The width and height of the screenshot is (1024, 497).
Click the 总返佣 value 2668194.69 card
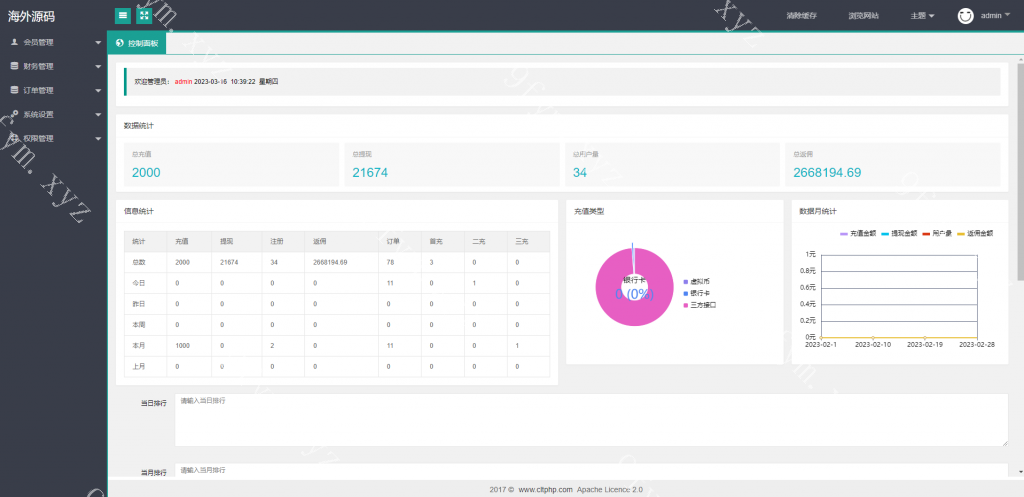(x=893, y=165)
